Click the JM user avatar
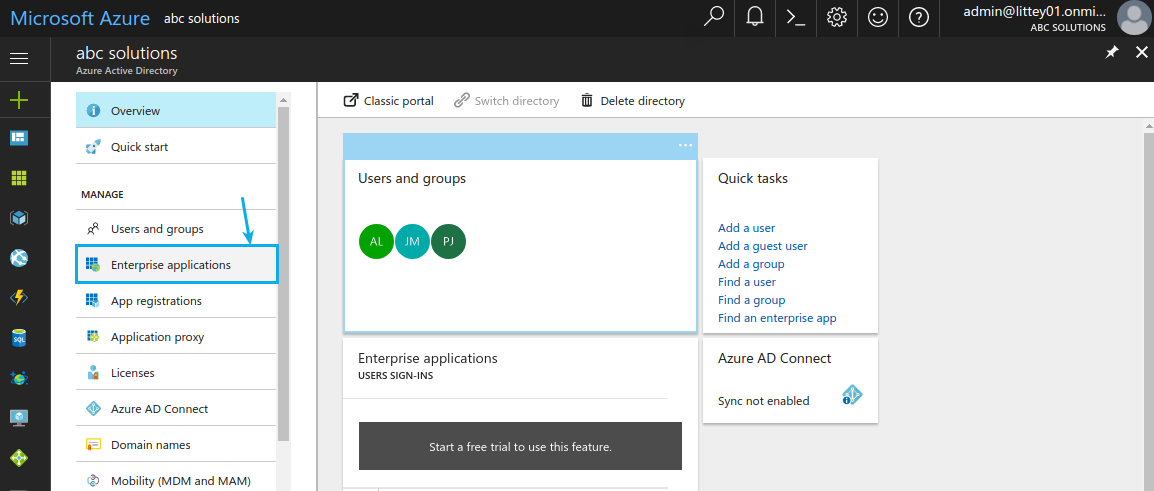This screenshot has height=491, width=1154. click(x=412, y=241)
